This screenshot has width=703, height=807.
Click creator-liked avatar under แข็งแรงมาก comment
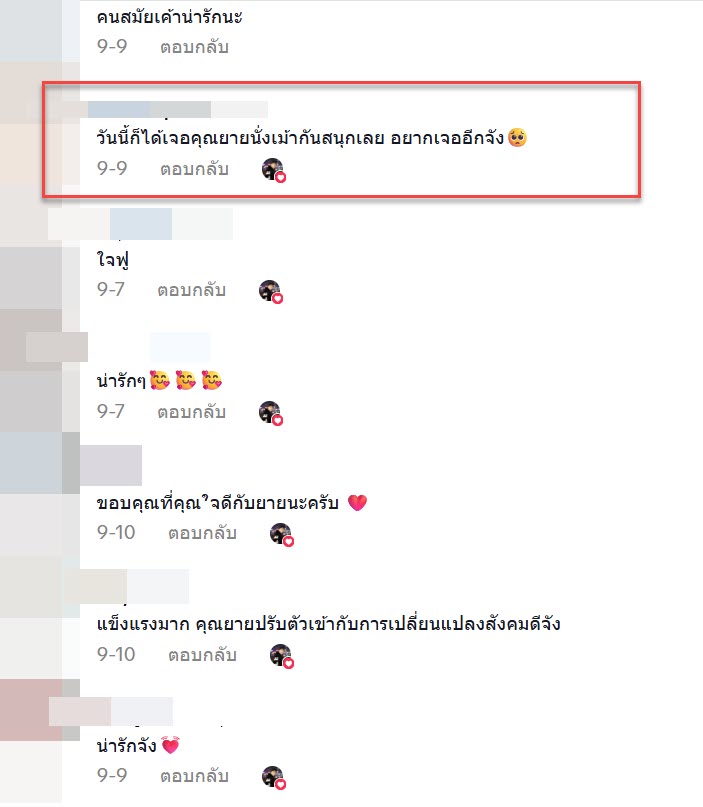tap(282, 656)
